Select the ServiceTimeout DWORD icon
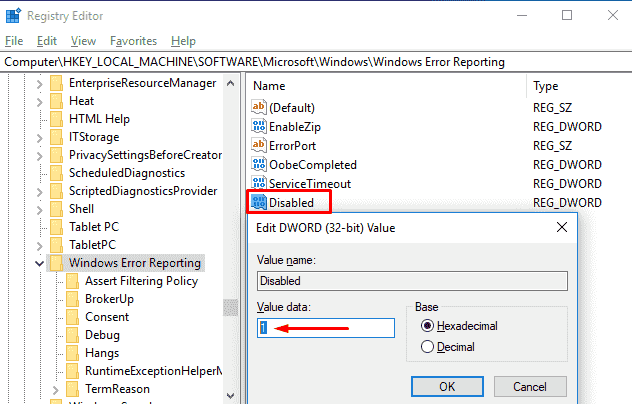Image resolution: width=632 pixels, height=404 pixels. pyautogui.click(x=259, y=183)
